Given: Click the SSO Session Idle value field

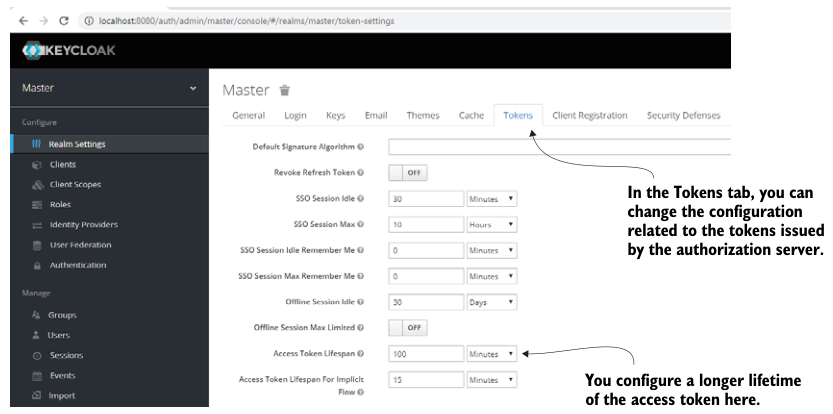Looking at the screenshot, I should [426, 199].
